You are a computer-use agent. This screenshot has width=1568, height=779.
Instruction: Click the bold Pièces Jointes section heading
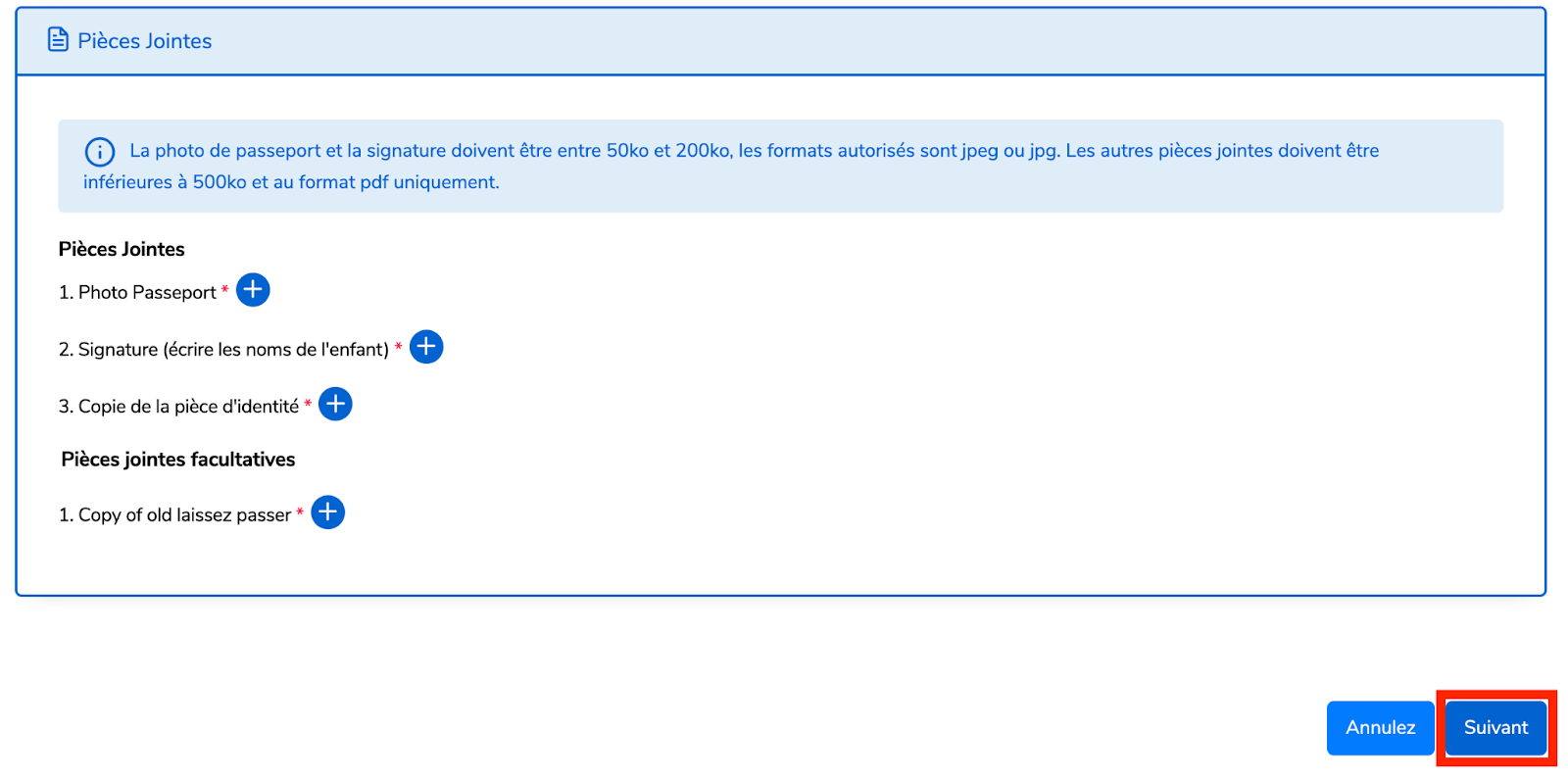[122, 249]
